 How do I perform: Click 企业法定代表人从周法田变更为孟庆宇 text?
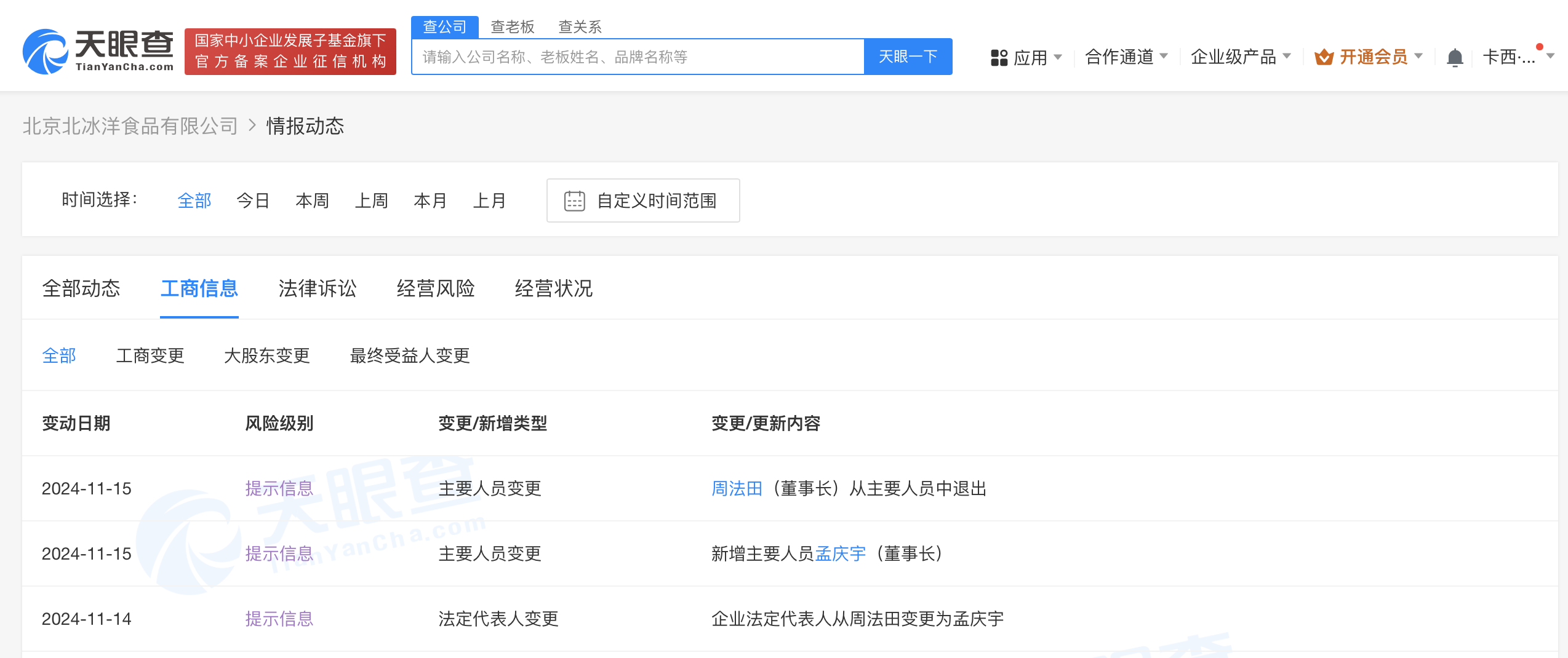tap(858, 619)
